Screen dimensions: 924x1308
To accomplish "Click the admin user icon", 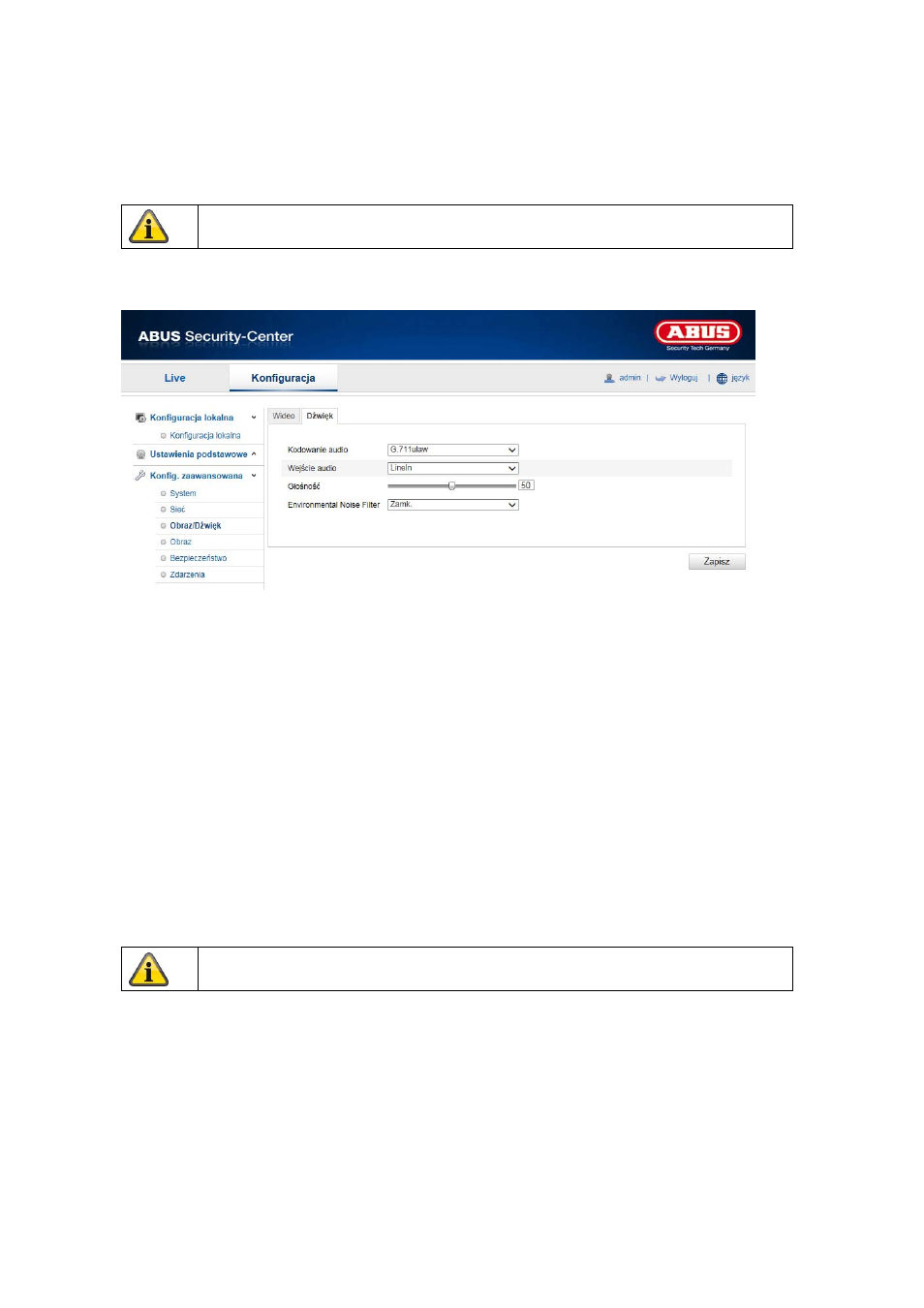I will 609,378.
